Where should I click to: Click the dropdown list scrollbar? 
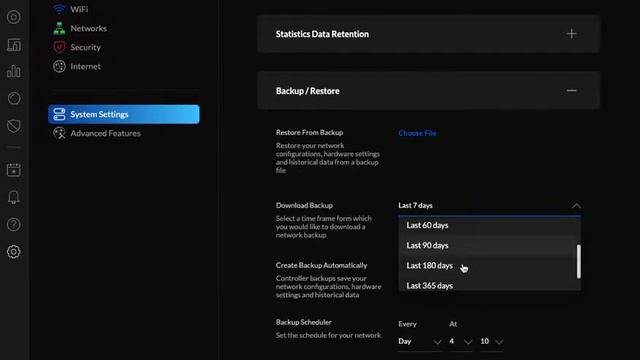pyautogui.click(x=578, y=262)
